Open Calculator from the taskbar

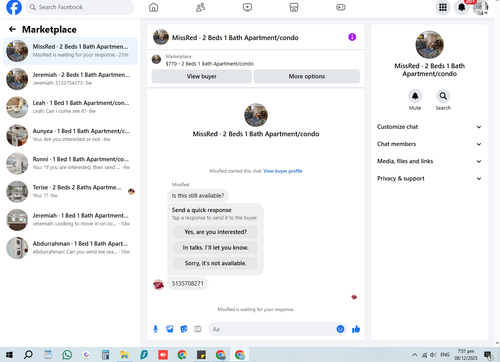tap(105, 355)
